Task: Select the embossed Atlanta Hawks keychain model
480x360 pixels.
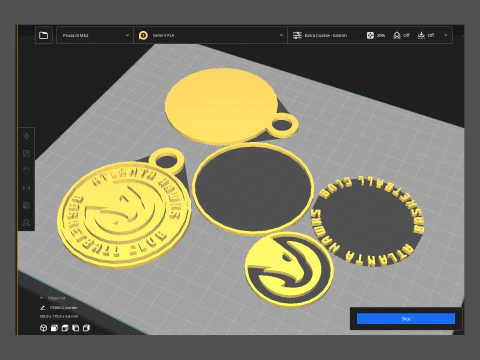Action: point(123,213)
